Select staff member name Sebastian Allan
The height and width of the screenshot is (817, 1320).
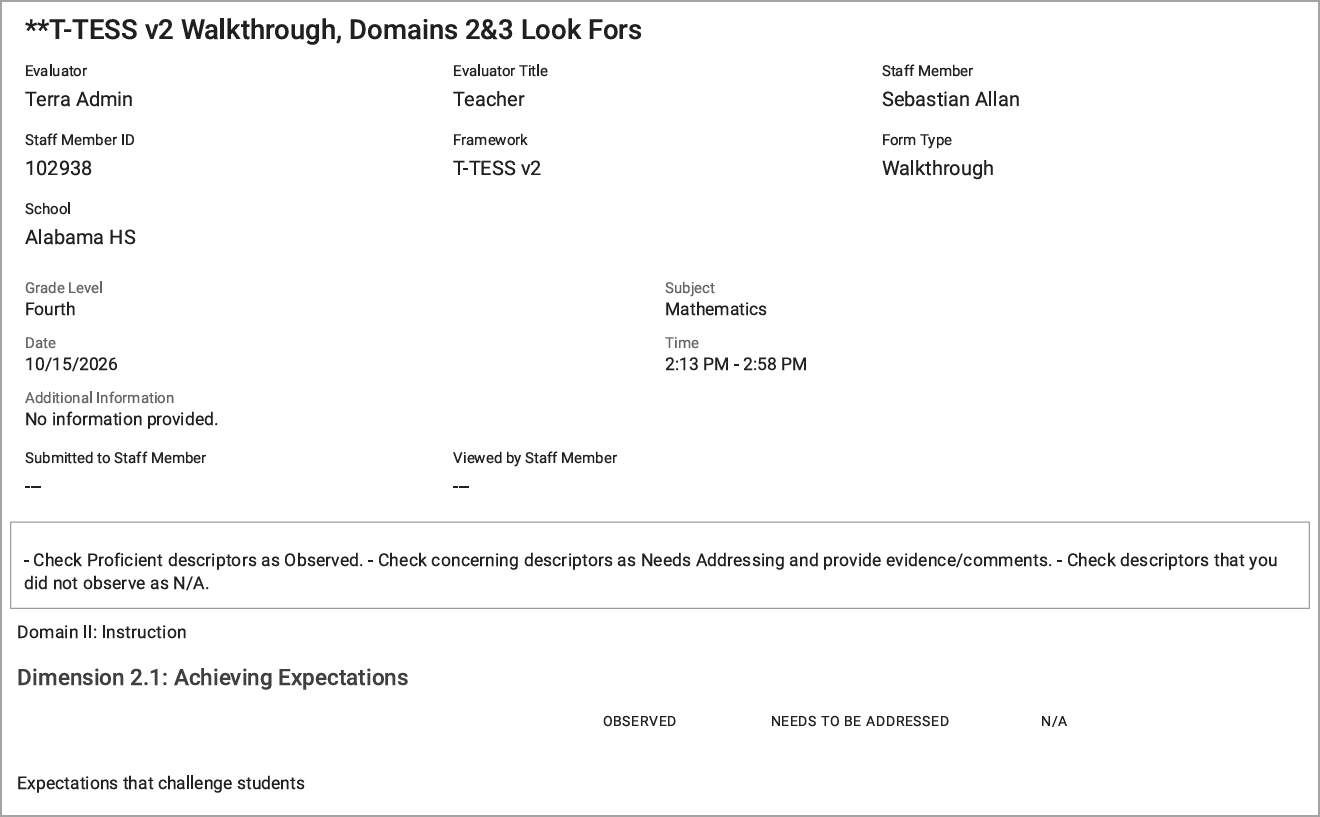click(951, 99)
